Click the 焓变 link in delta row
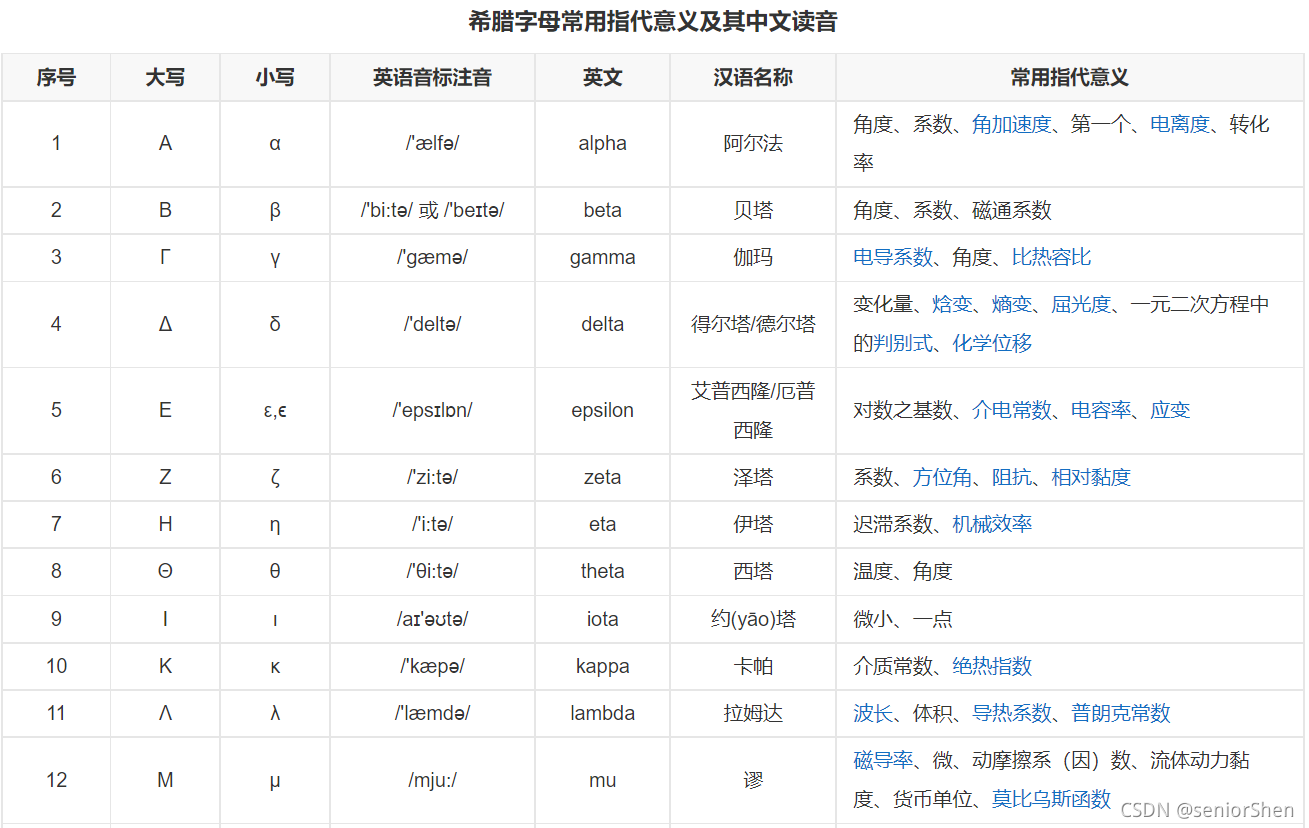 [952, 304]
